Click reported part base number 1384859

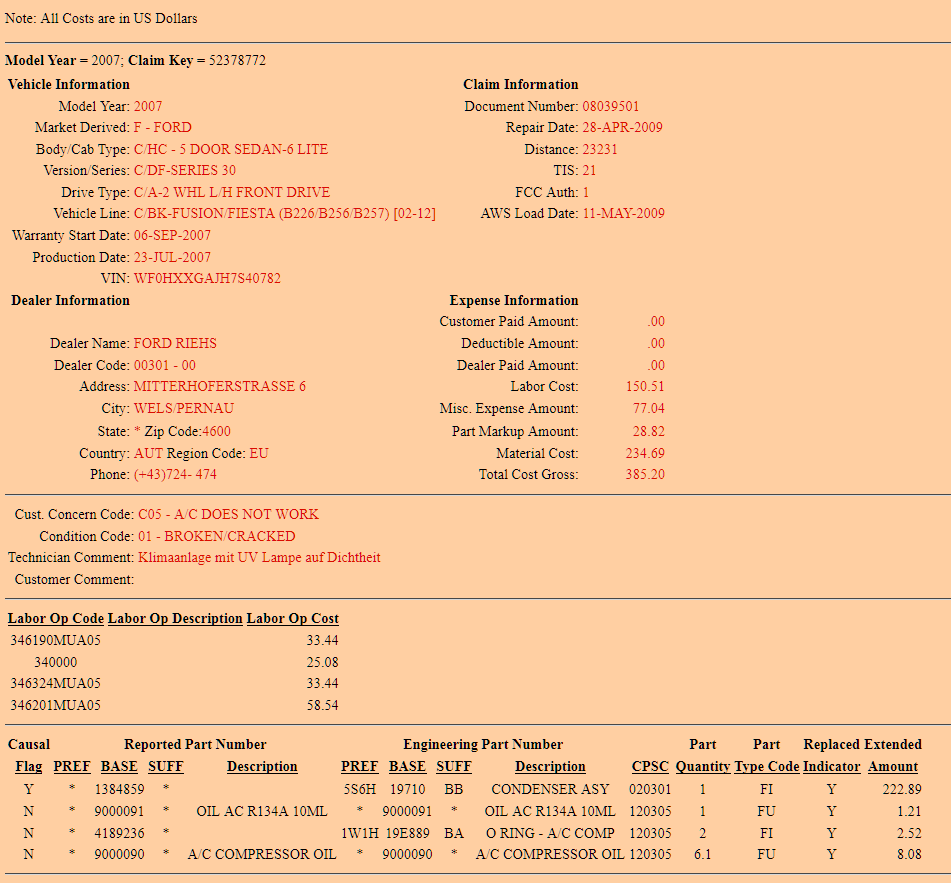[119, 789]
